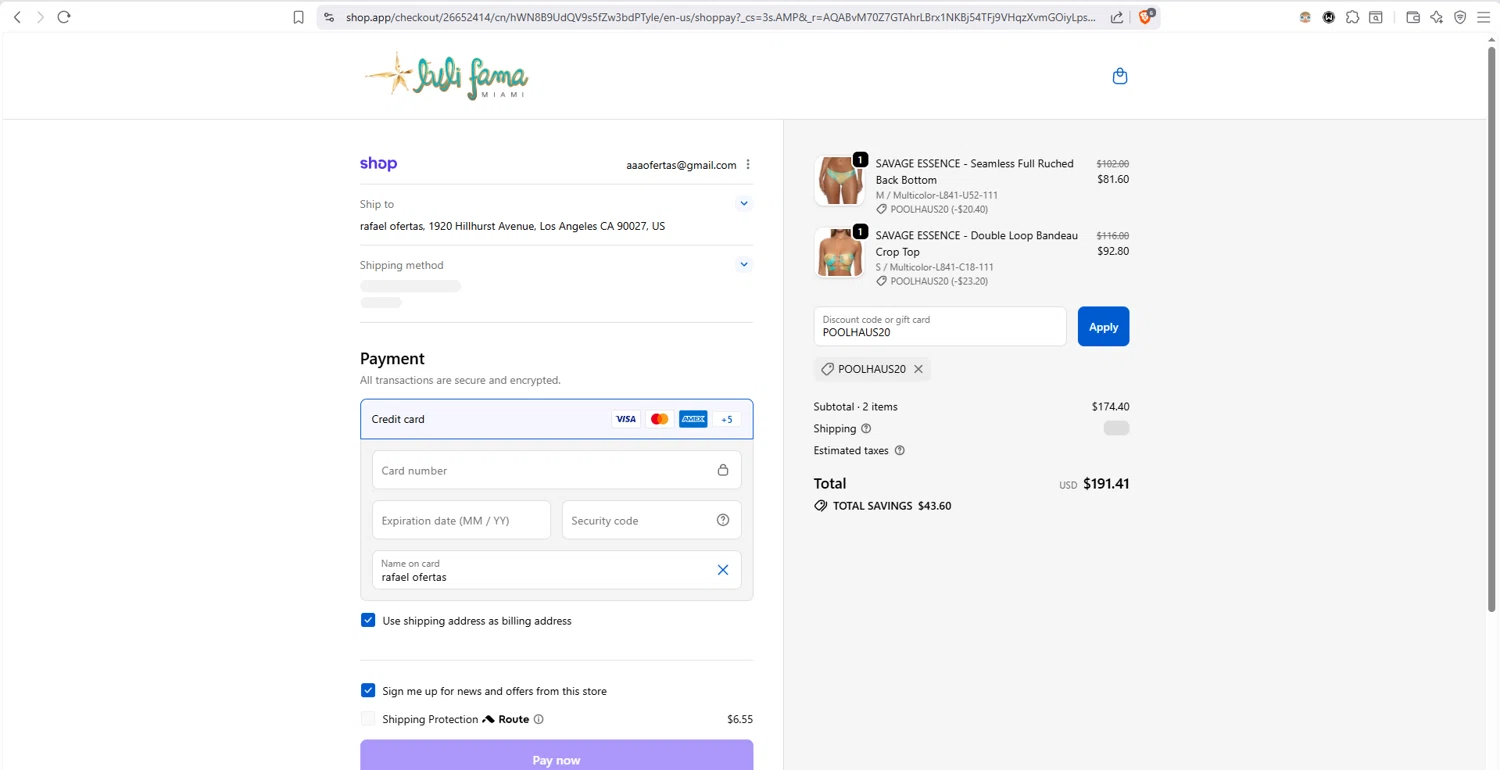Apply the discount code
Viewport: 1500px width, 770px height.
(x=1103, y=326)
